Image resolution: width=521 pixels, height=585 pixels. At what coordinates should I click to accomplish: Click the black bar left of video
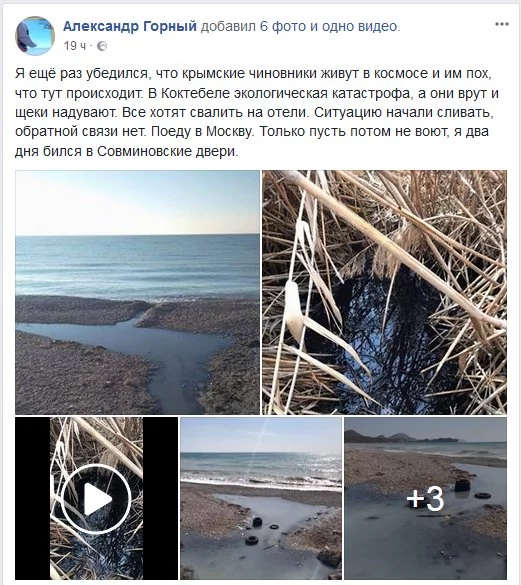pyautogui.click(x=32, y=498)
